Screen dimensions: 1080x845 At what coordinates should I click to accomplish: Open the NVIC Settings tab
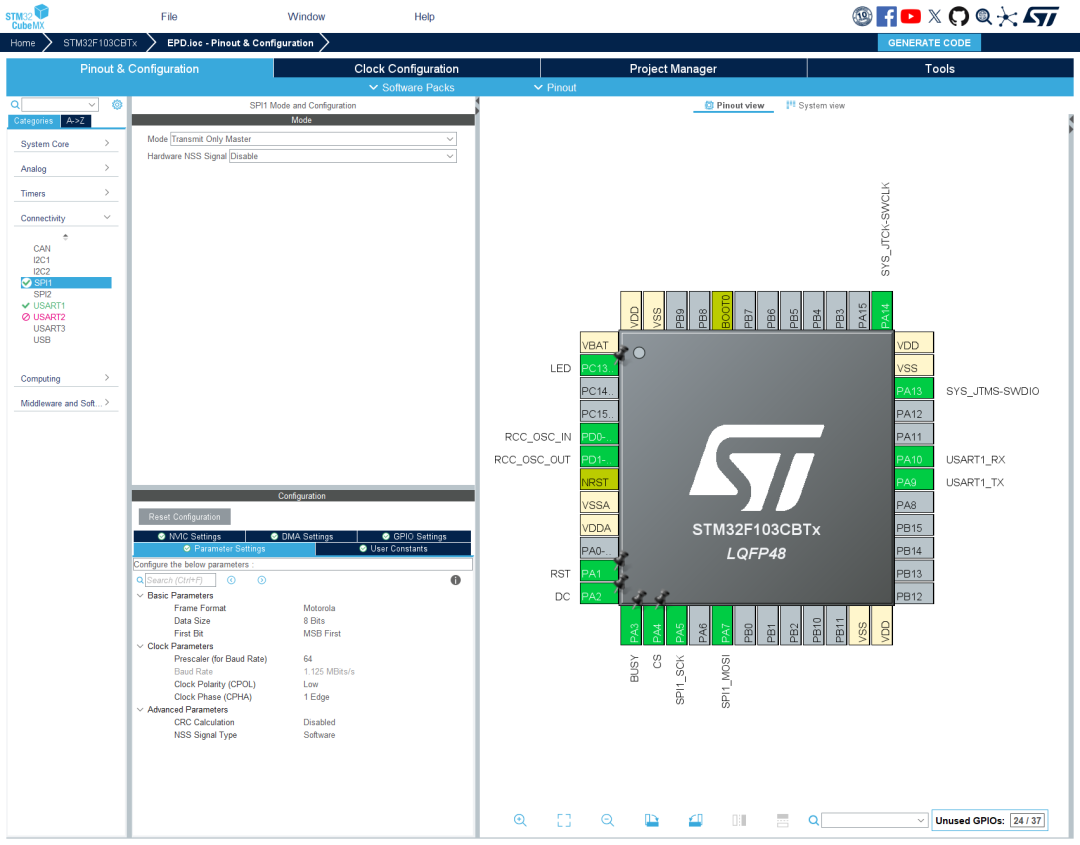(x=189, y=536)
